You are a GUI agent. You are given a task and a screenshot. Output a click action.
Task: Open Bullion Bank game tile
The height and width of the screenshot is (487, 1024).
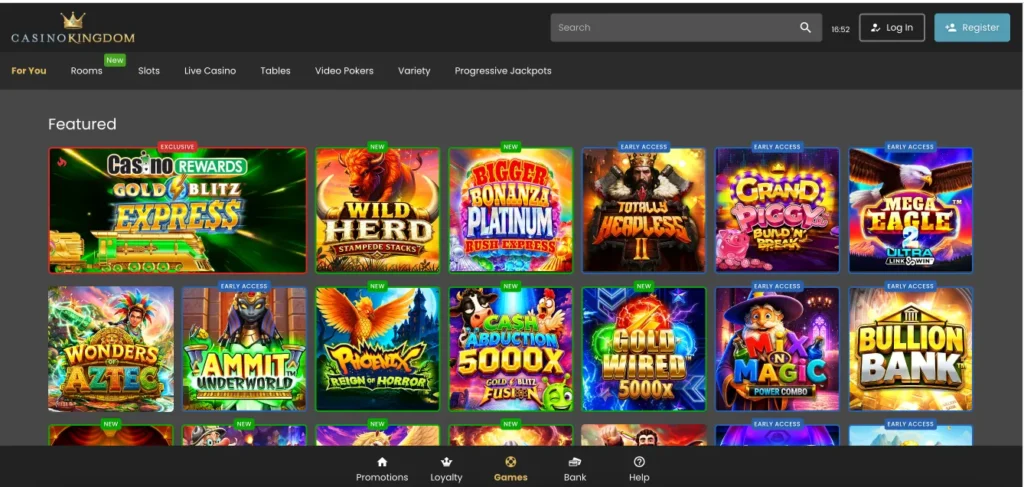pos(910,349)
